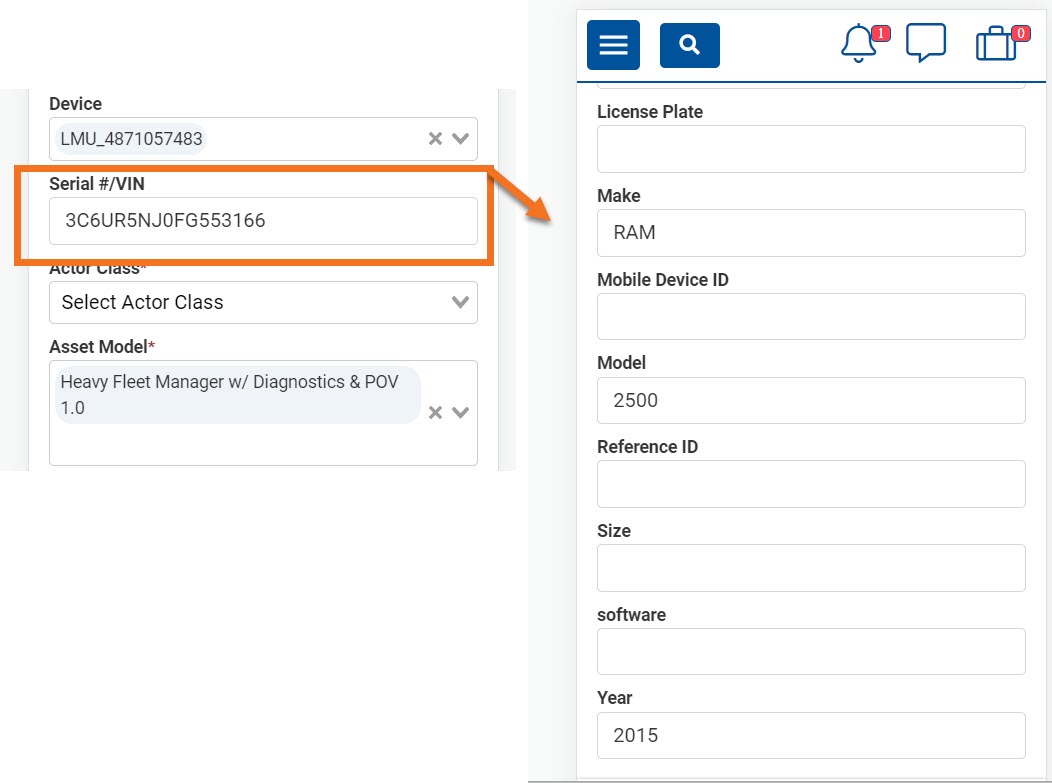The height and width of the screenshot is (783, 1052).
Task: Click the Year label
Action: pyautogui.click(x=615, y=698)
